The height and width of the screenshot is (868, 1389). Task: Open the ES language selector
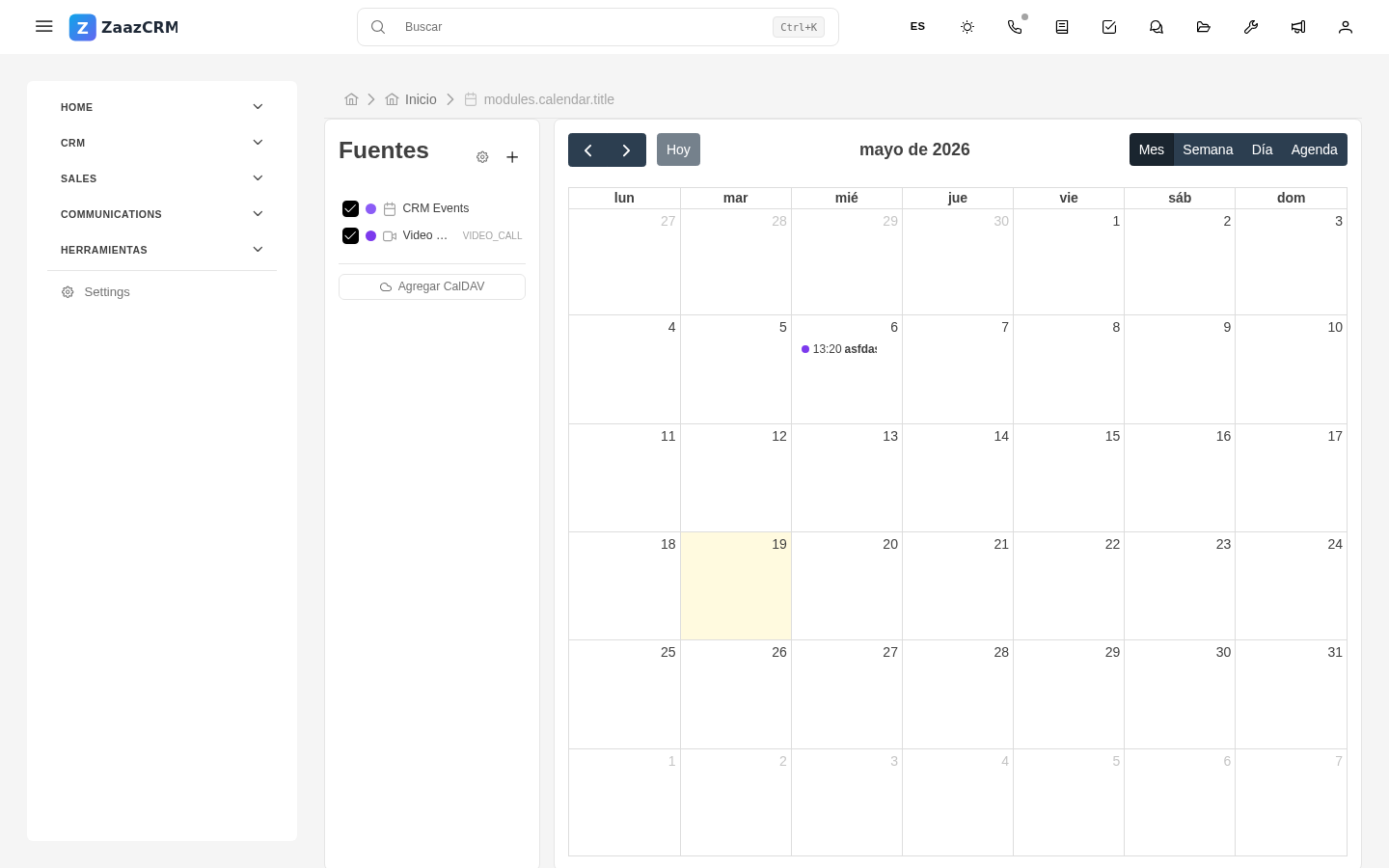pos(917,27)
